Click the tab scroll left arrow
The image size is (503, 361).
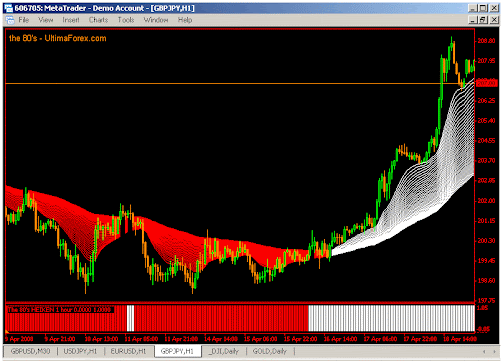coord(484,351)
